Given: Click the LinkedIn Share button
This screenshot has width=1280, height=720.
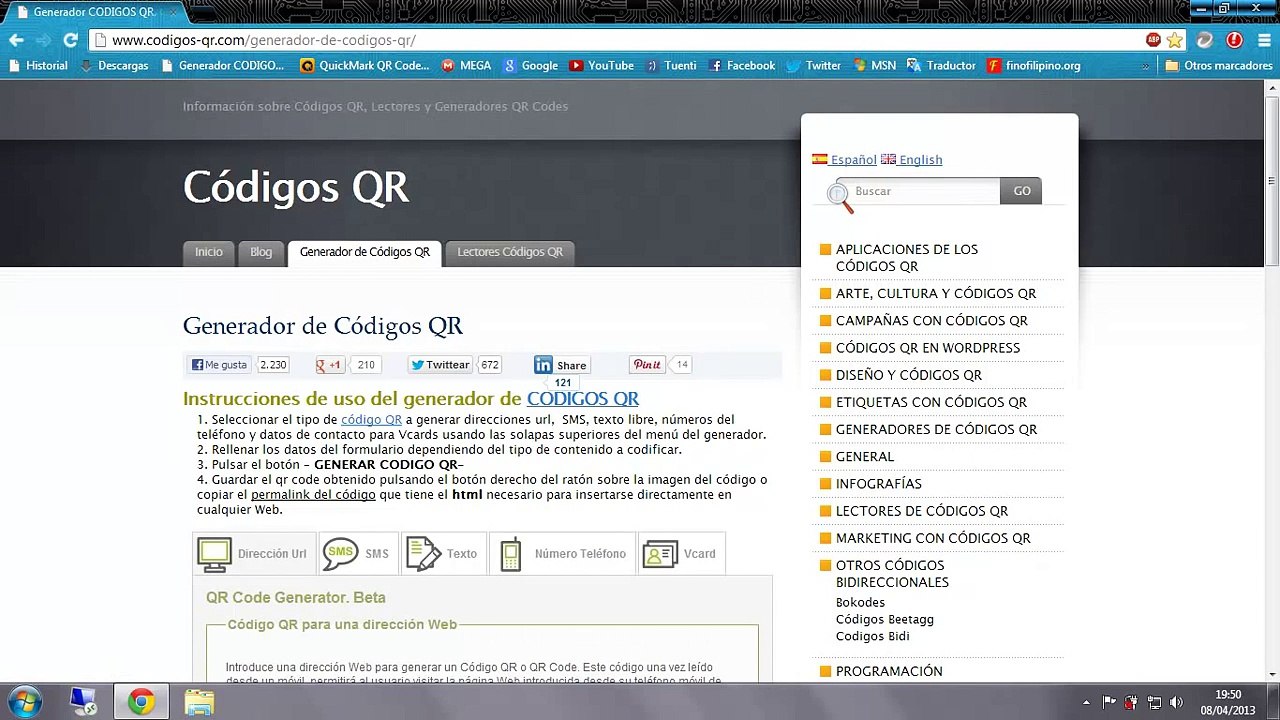Looking at the screenshot, I should point(561,365).
